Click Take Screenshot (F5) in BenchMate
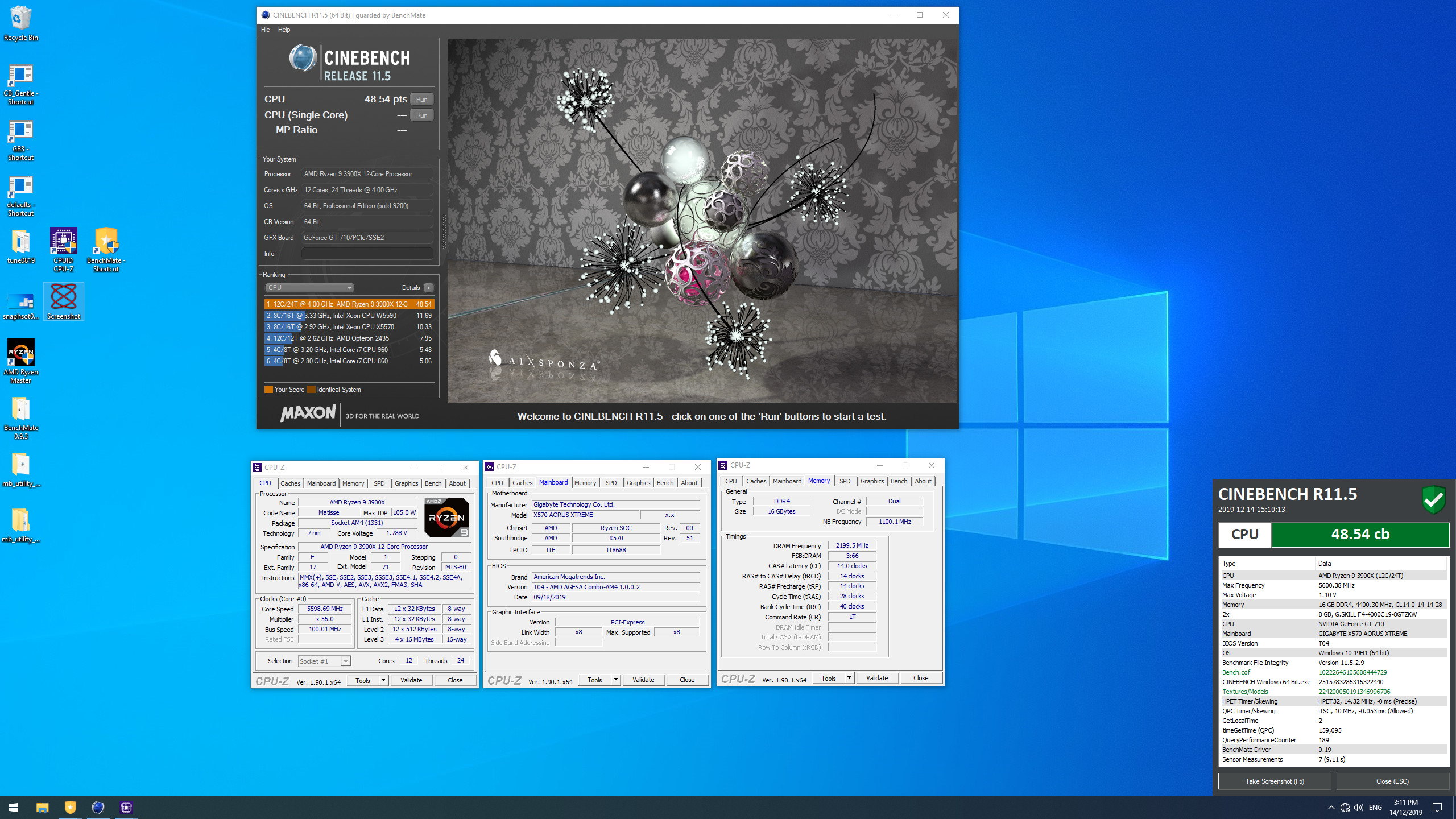The width and height of the screenshot is (1456, 819). 1275,781
